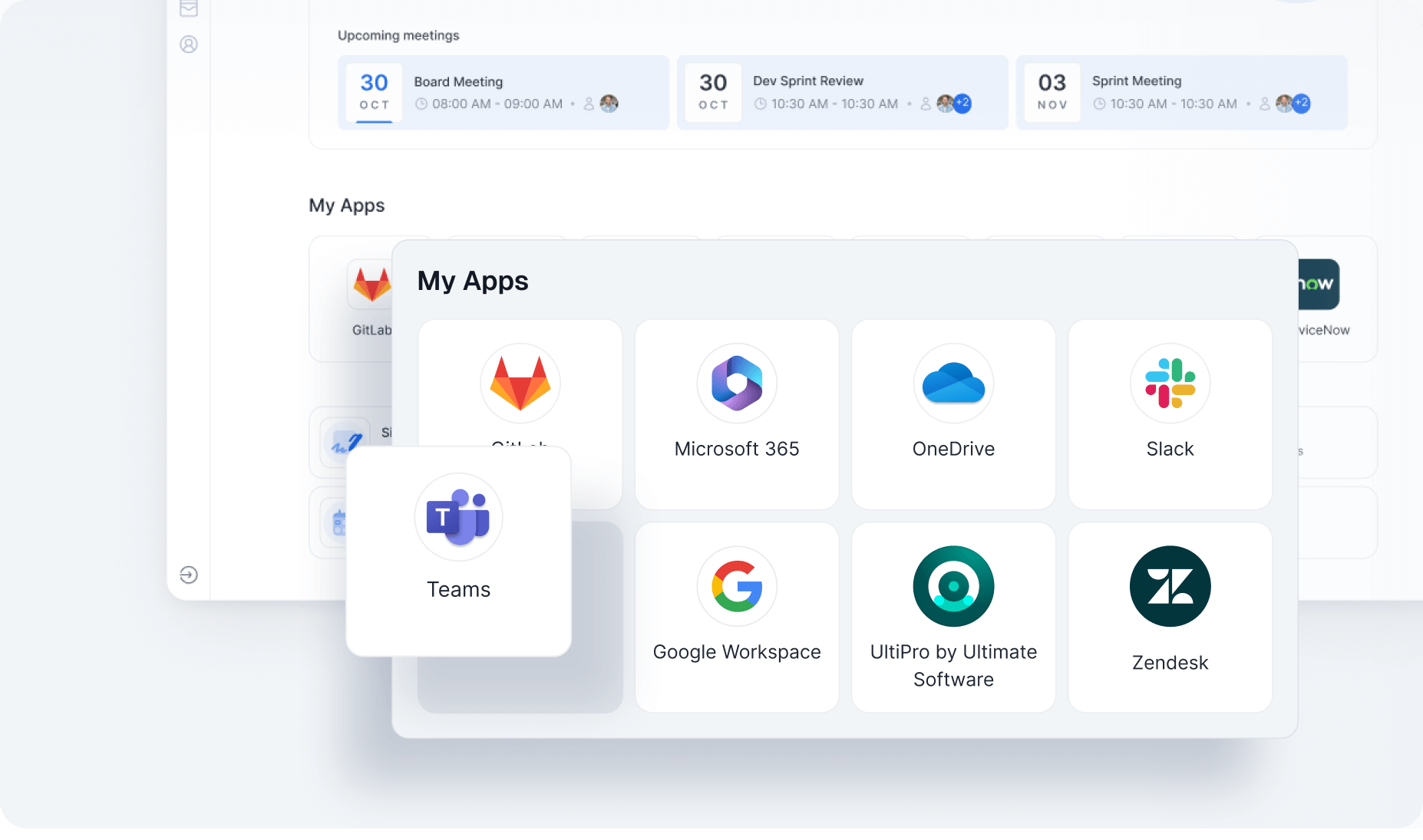Open the partially visible blue signature app tile
This screenshot has height=840, width=1423.
346,443
